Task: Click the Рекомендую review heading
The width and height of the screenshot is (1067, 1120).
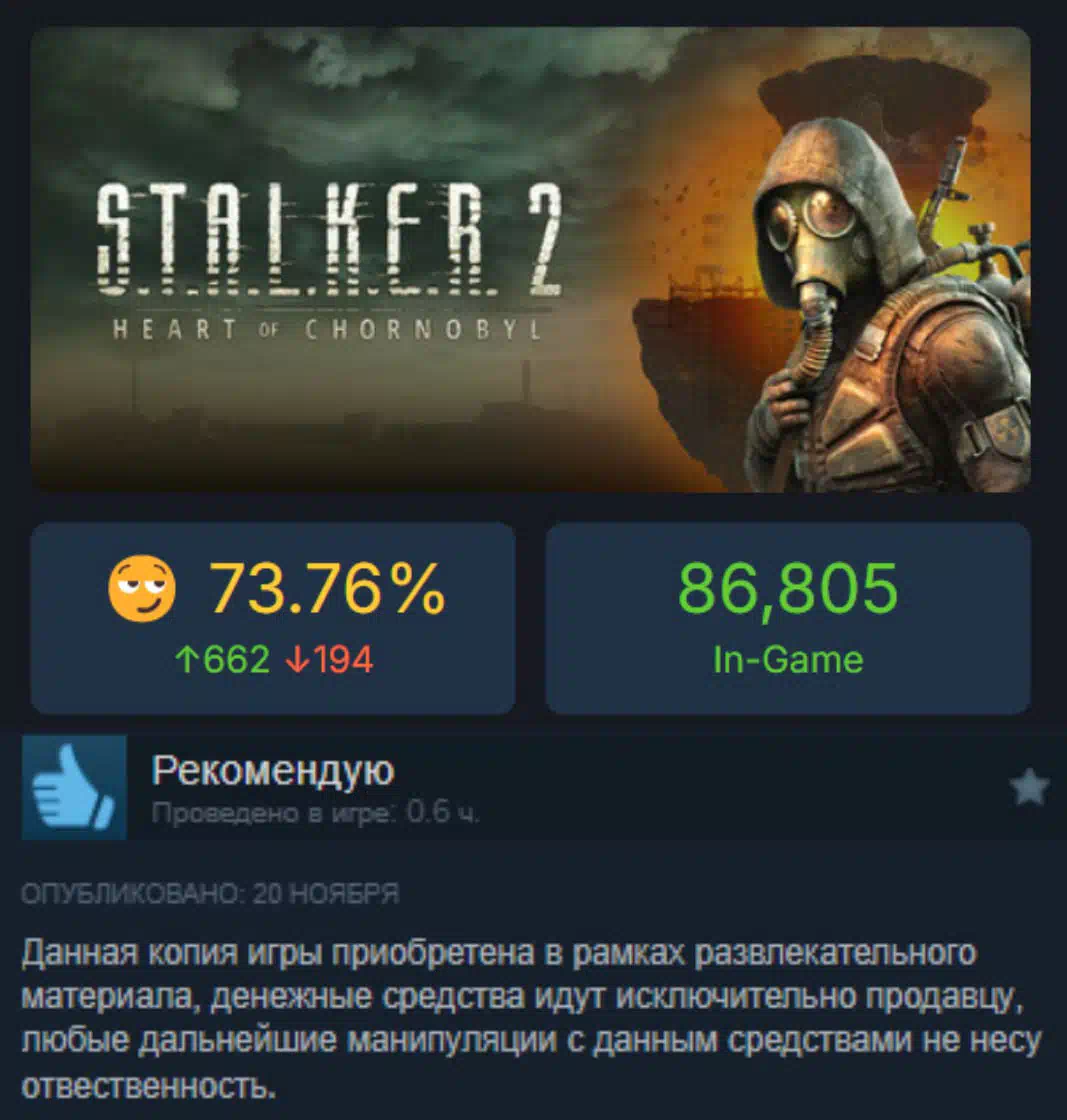Action: pos(273,771)
